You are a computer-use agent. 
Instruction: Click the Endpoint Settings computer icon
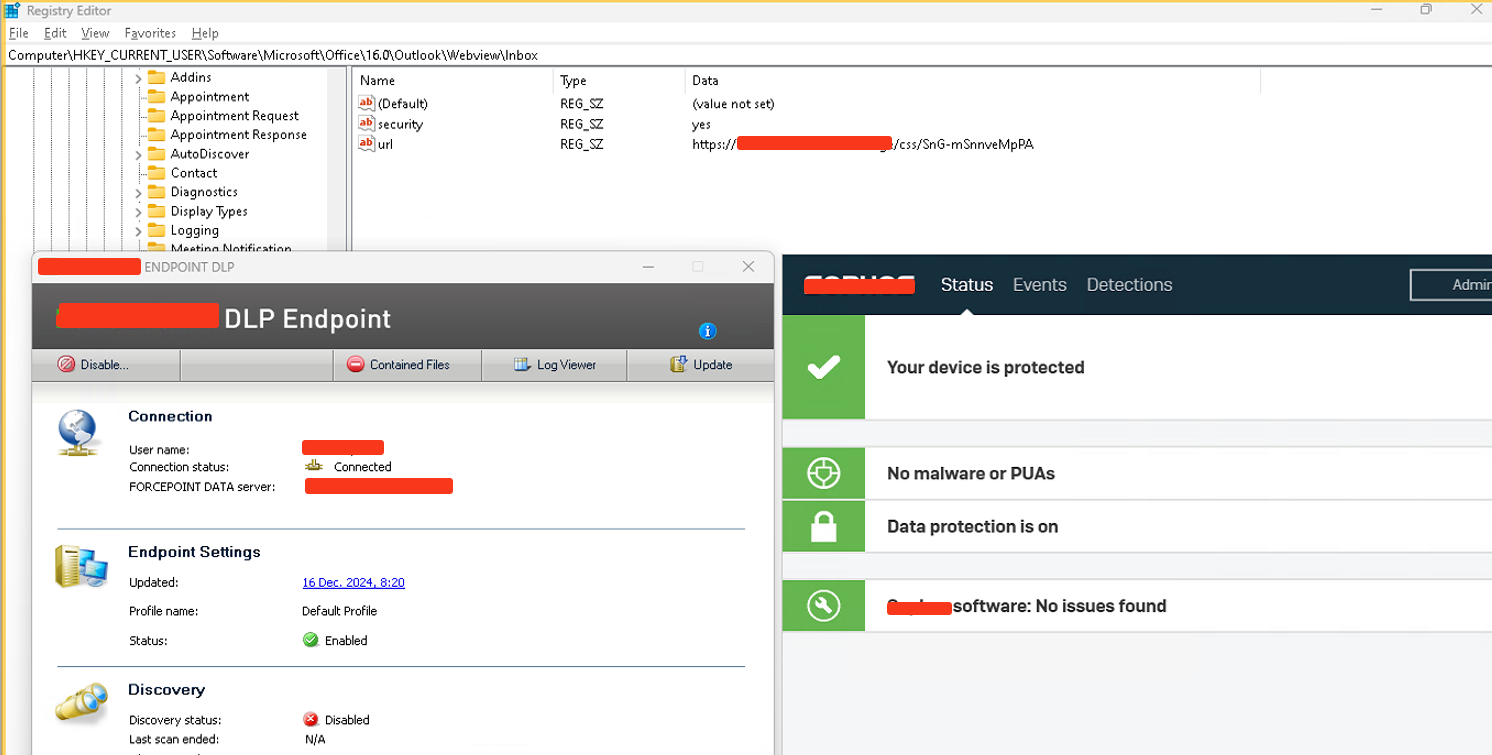(81, 567)
